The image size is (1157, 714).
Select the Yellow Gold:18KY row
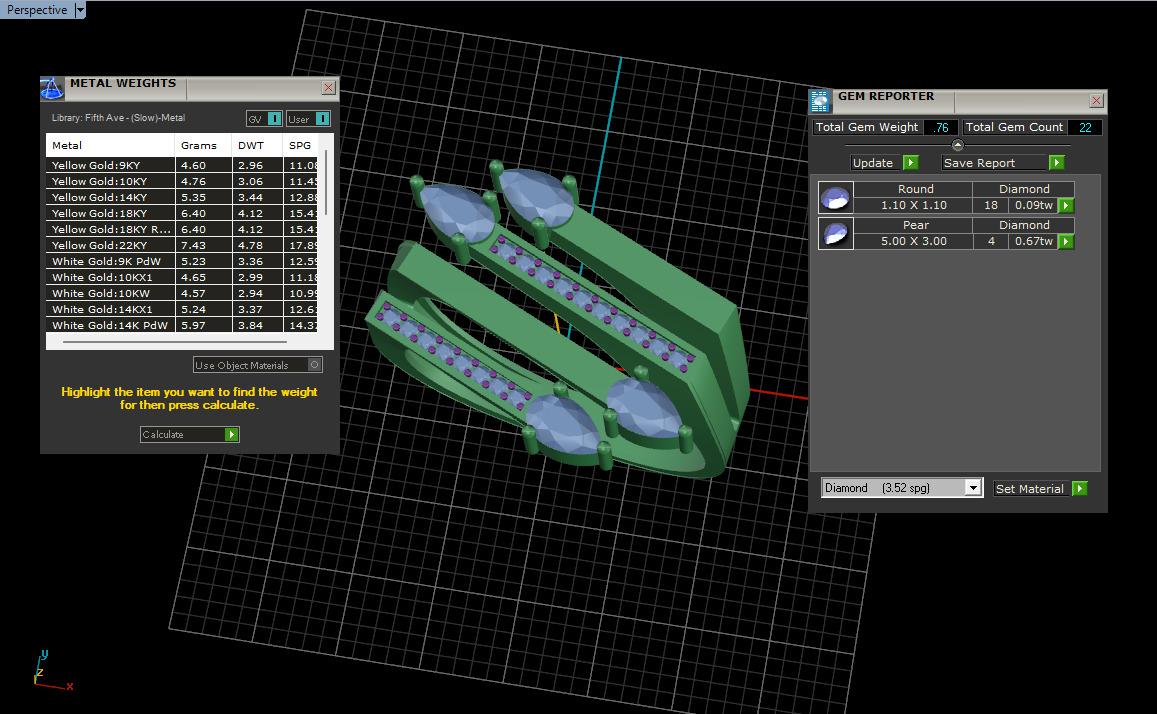(182, 213)
